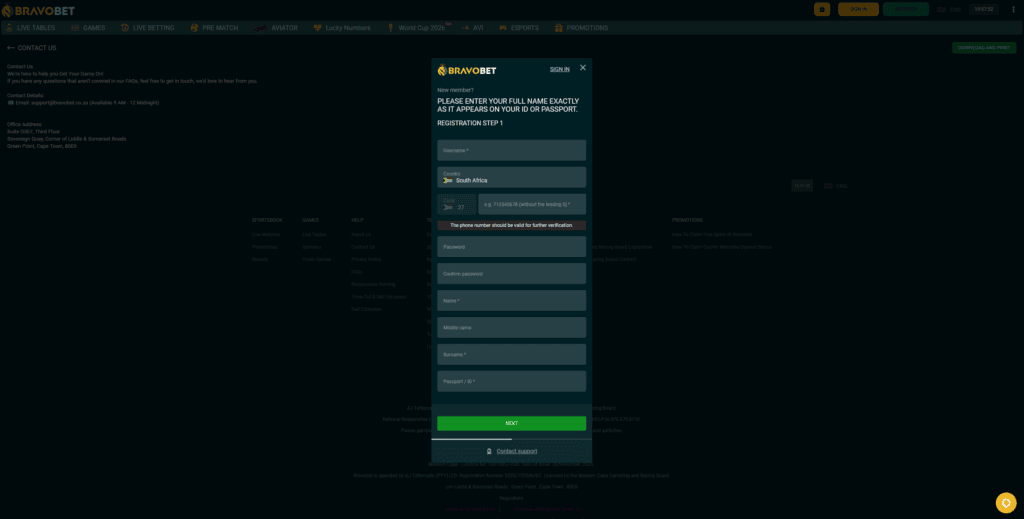Close the registration dialog with the X
The image size is (1024, 519).
583,68
